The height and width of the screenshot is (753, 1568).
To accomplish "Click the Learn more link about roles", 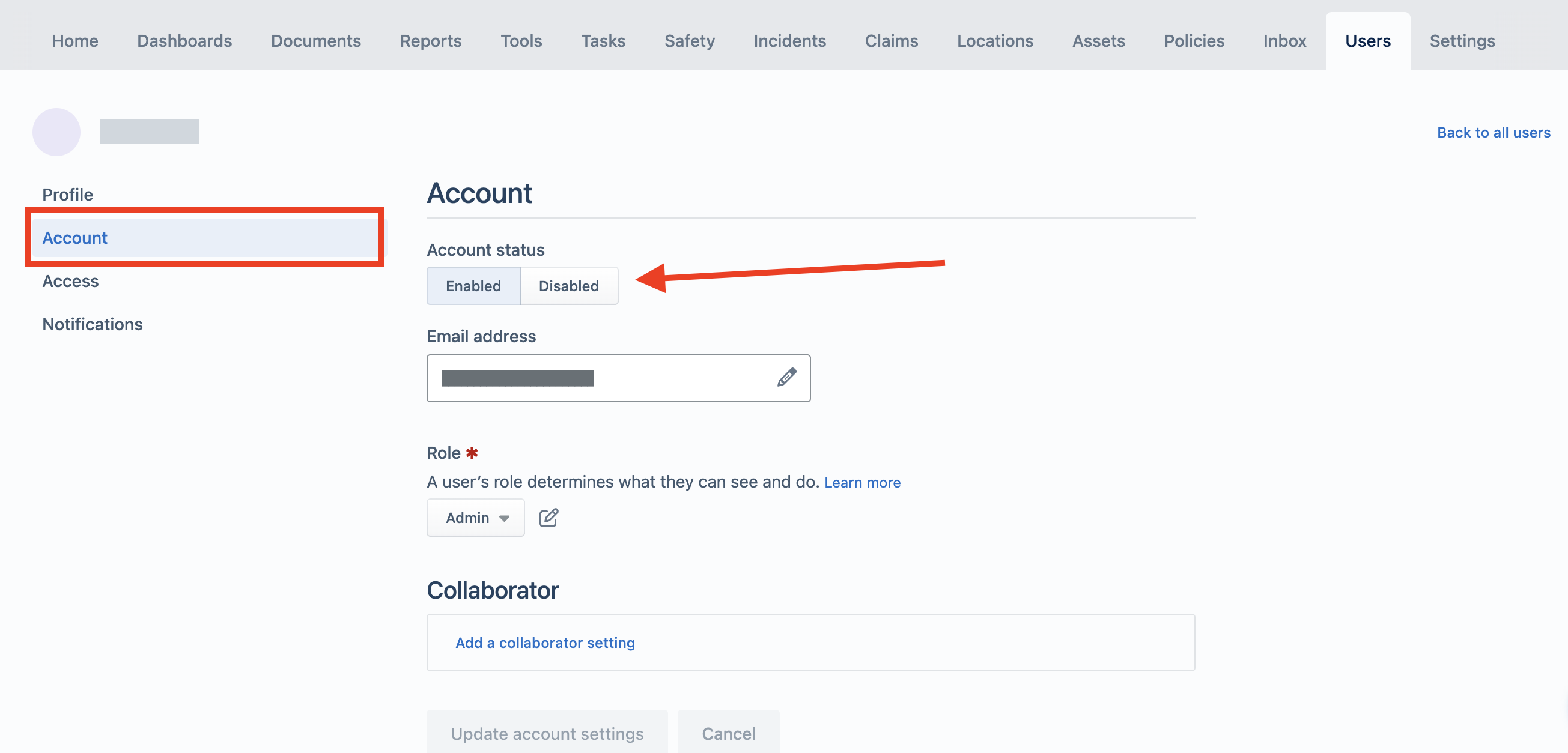I will [862, 482].
